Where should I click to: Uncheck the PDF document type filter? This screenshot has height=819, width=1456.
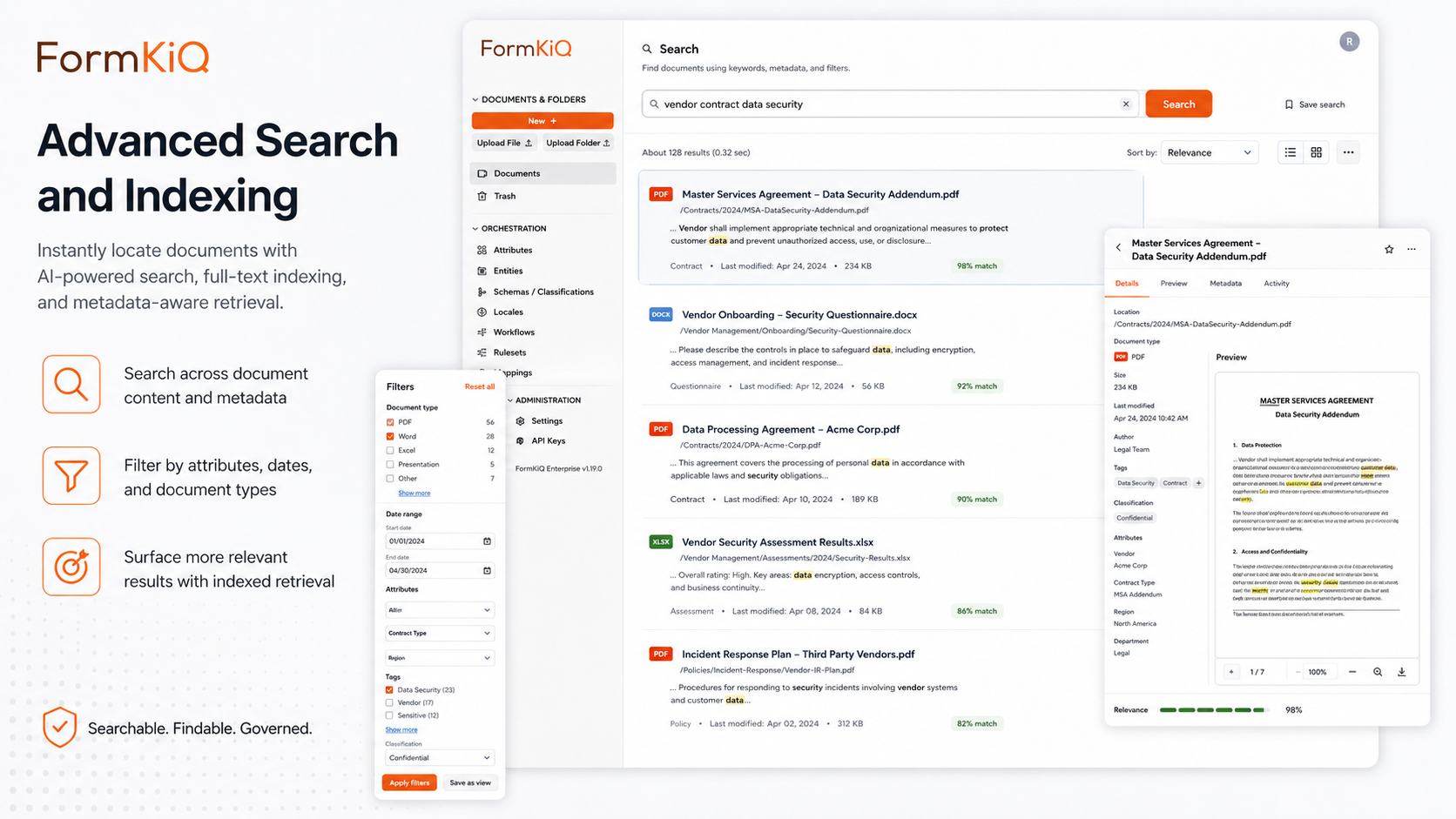390,422
